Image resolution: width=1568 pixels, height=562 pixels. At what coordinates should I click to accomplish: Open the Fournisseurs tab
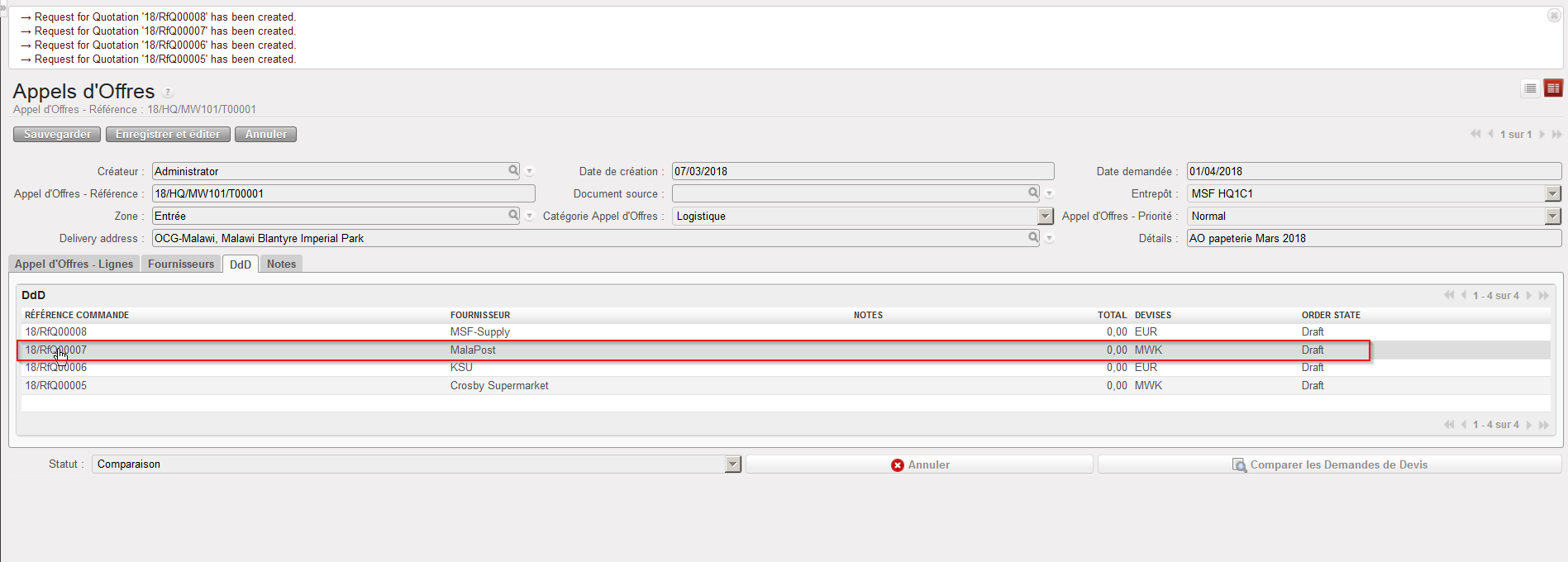tap(181, 264)
